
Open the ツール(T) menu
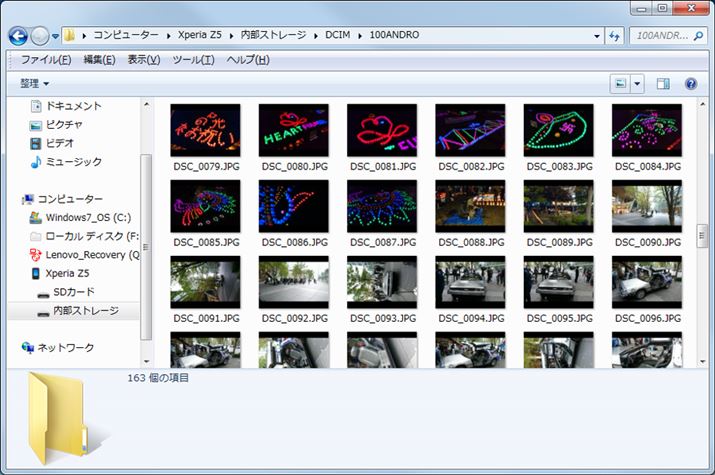(x=193, y=60)
